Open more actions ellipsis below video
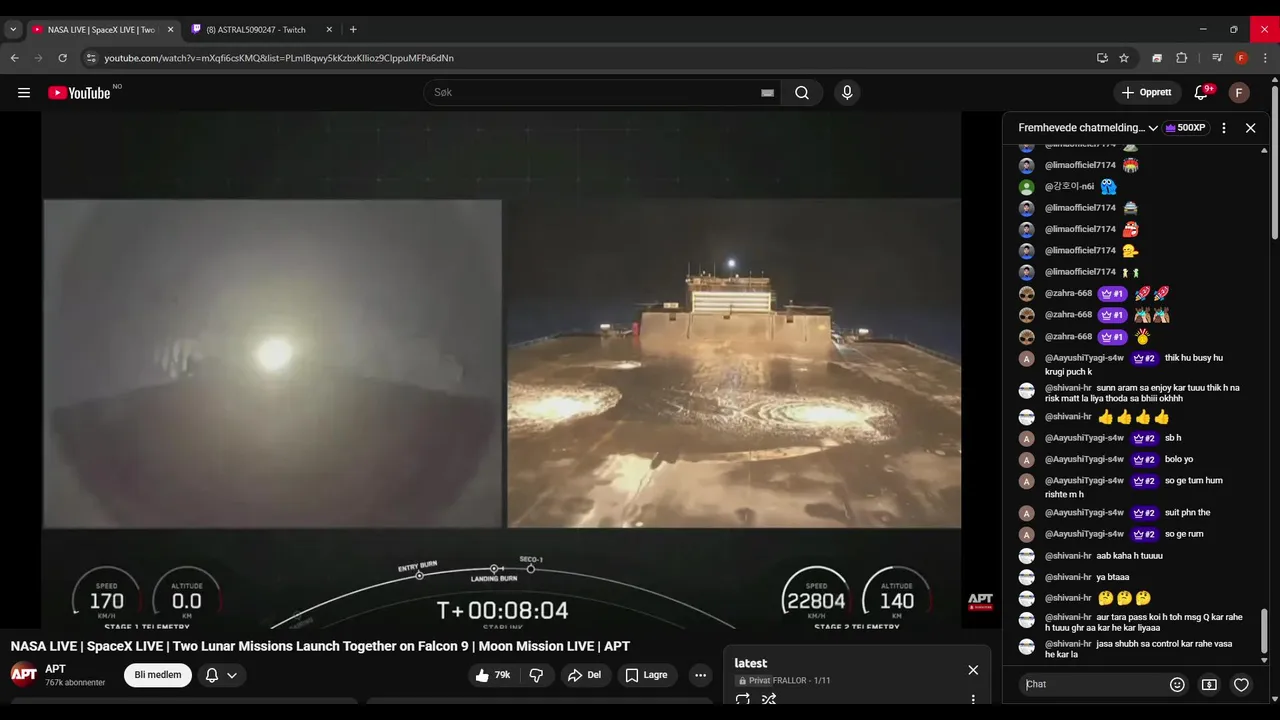Image resolution: width=1280 pixels, height=720 pixels. pos(700,675)
